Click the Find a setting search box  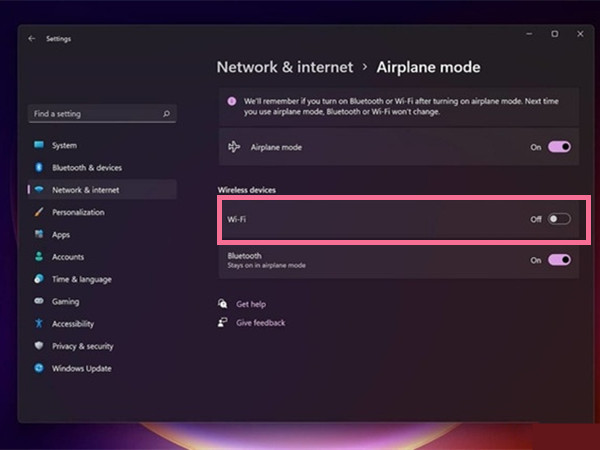pyautogui.click(x=95, y=114)
